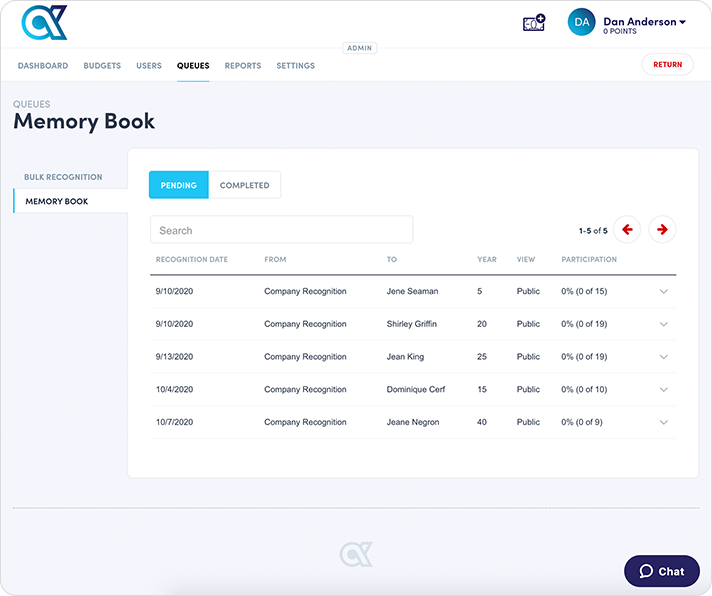Image resolution: width=712 pixels, height=596 pixels.
Task: Expand the Jean King row
Action: 664,357
